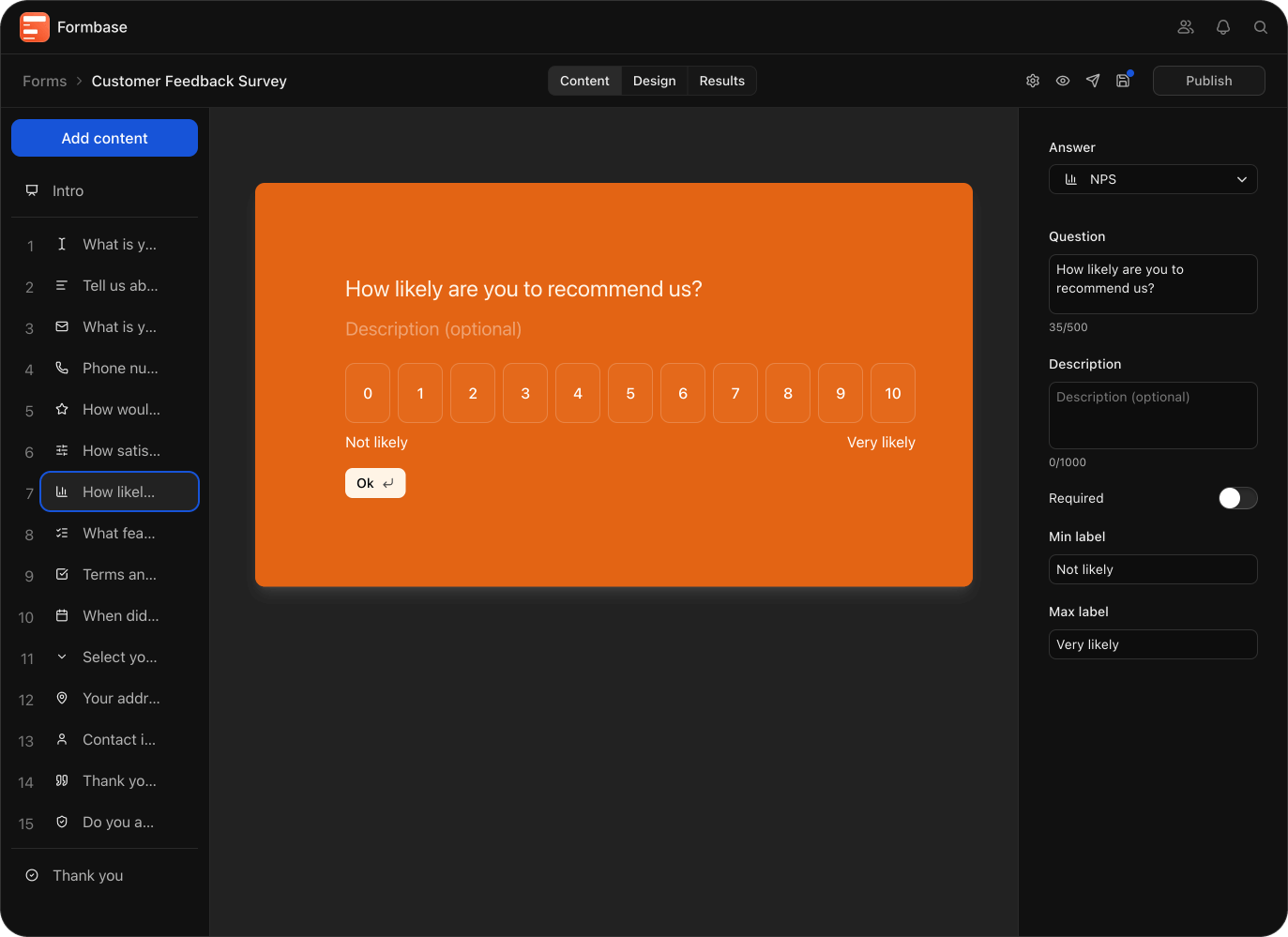Click the Add content button
Viewport: 1288px width, 937px height.
104,138
